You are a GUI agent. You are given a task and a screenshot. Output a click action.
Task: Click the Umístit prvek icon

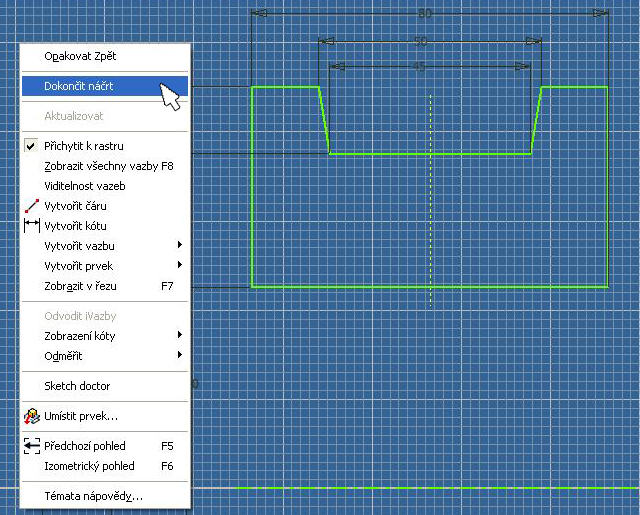31,416
